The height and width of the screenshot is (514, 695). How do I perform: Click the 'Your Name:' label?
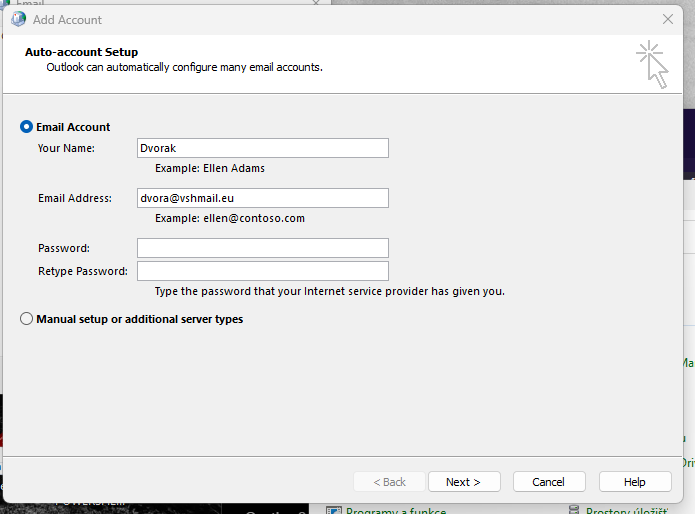point(66,148)
